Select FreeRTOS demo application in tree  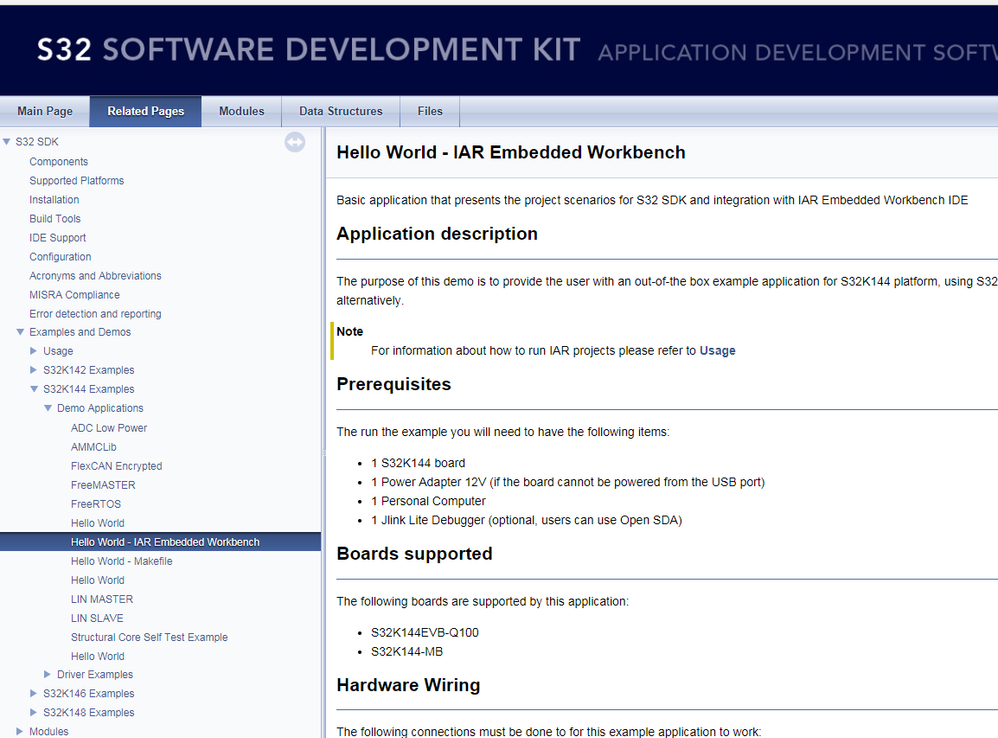coord(96,504)
